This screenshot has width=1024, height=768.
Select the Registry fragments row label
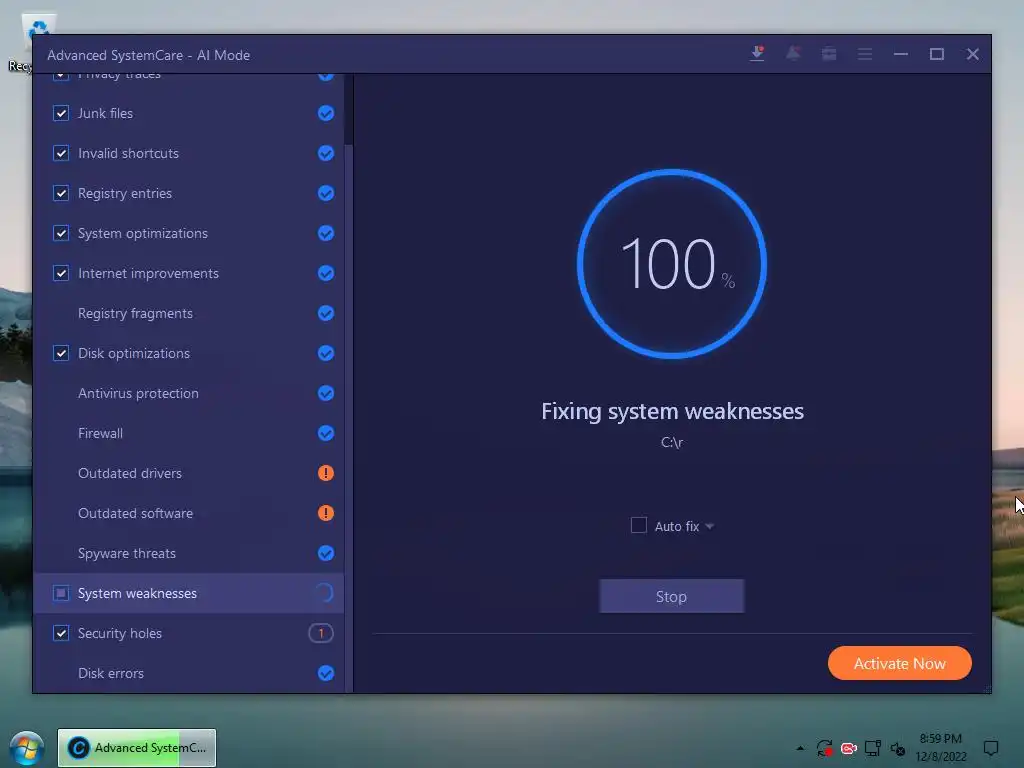(135, 313)
